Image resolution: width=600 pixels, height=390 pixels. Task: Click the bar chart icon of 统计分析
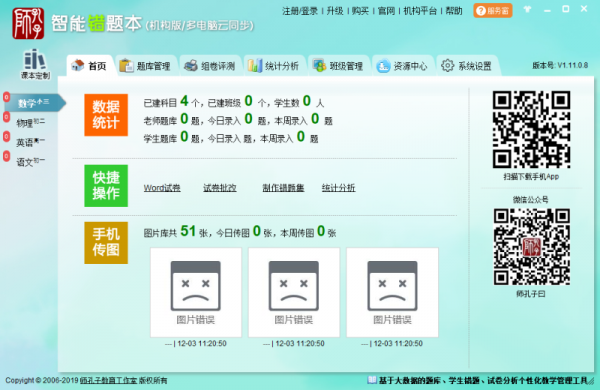point(255,66)
